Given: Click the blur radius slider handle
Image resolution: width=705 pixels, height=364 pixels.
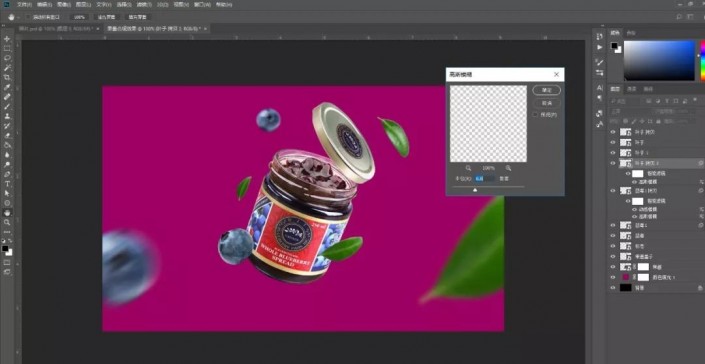Looking at the screenshot, I should click(475, 190).
